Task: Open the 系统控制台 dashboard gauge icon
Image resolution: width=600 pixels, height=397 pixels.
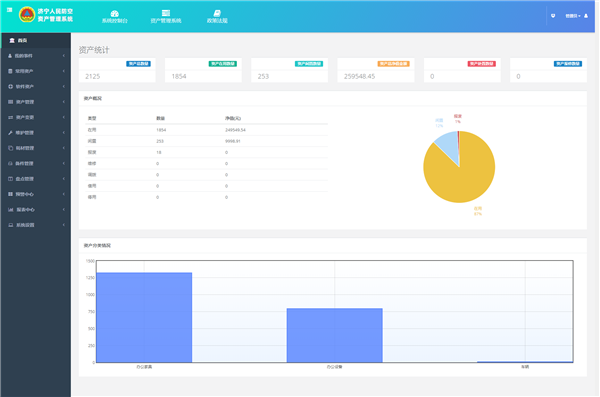Action: click(114, 13)
